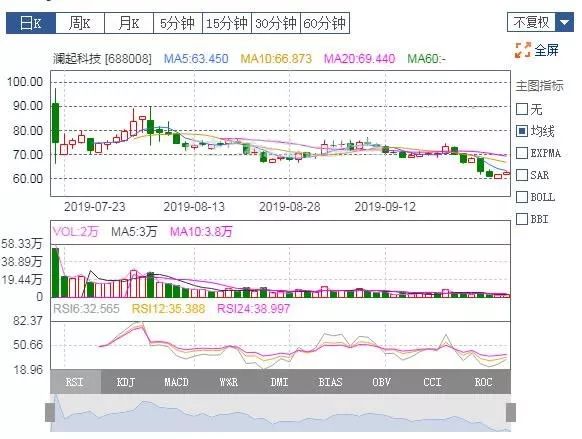Select the 不复权 combo box field
The image size is (582, 439).
click(531, 22)
